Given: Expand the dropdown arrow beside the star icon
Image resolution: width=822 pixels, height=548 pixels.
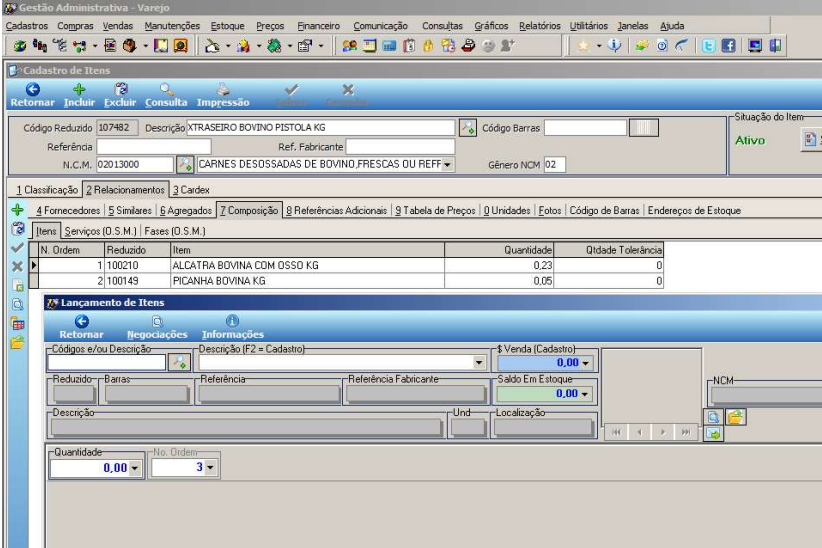Looking at the screenshot, I should click(x=599, y=46).
